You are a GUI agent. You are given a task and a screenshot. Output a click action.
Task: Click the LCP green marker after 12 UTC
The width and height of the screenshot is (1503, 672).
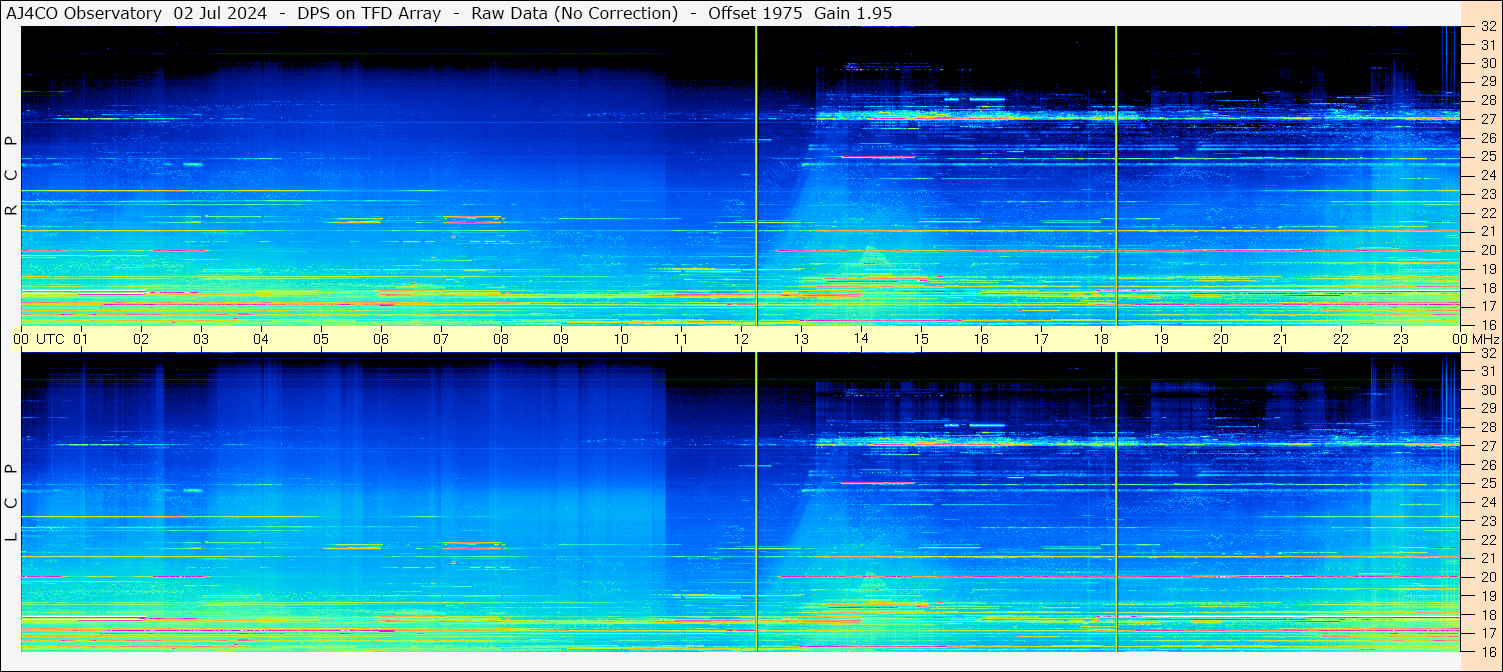pyautogui.click(x=756, y=502)
